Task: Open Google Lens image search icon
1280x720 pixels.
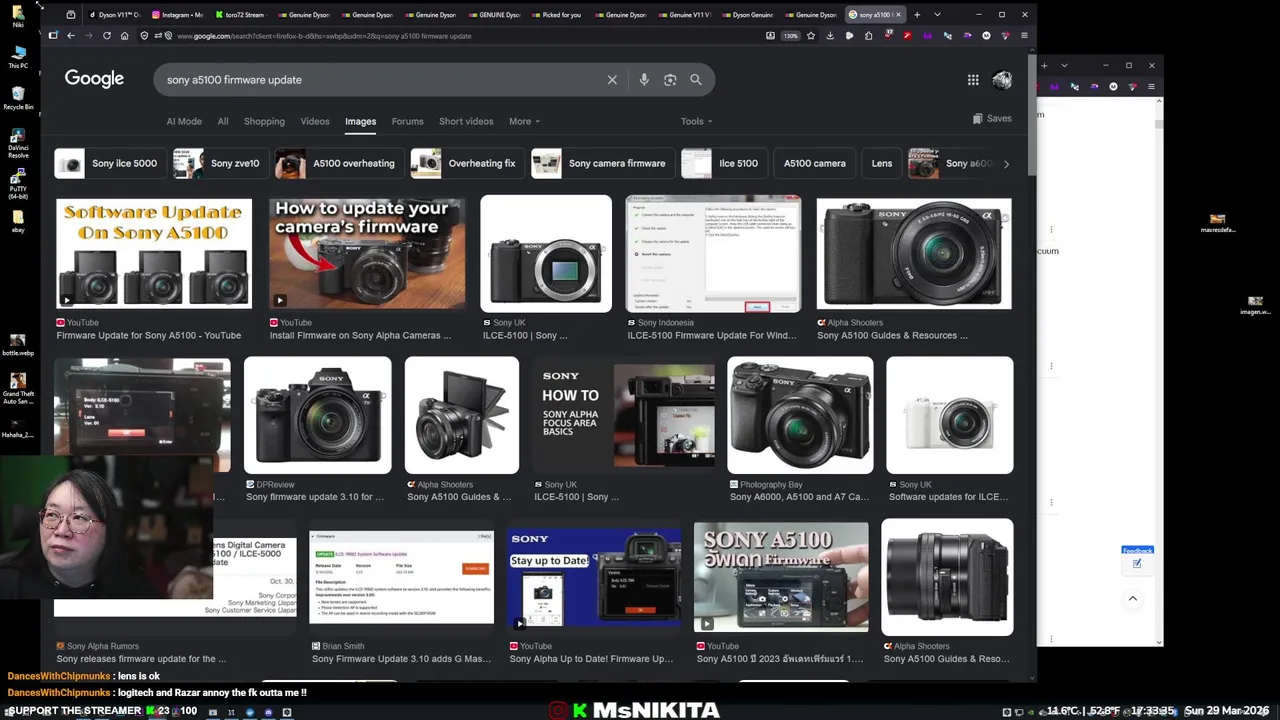Action: pos(670,80)
